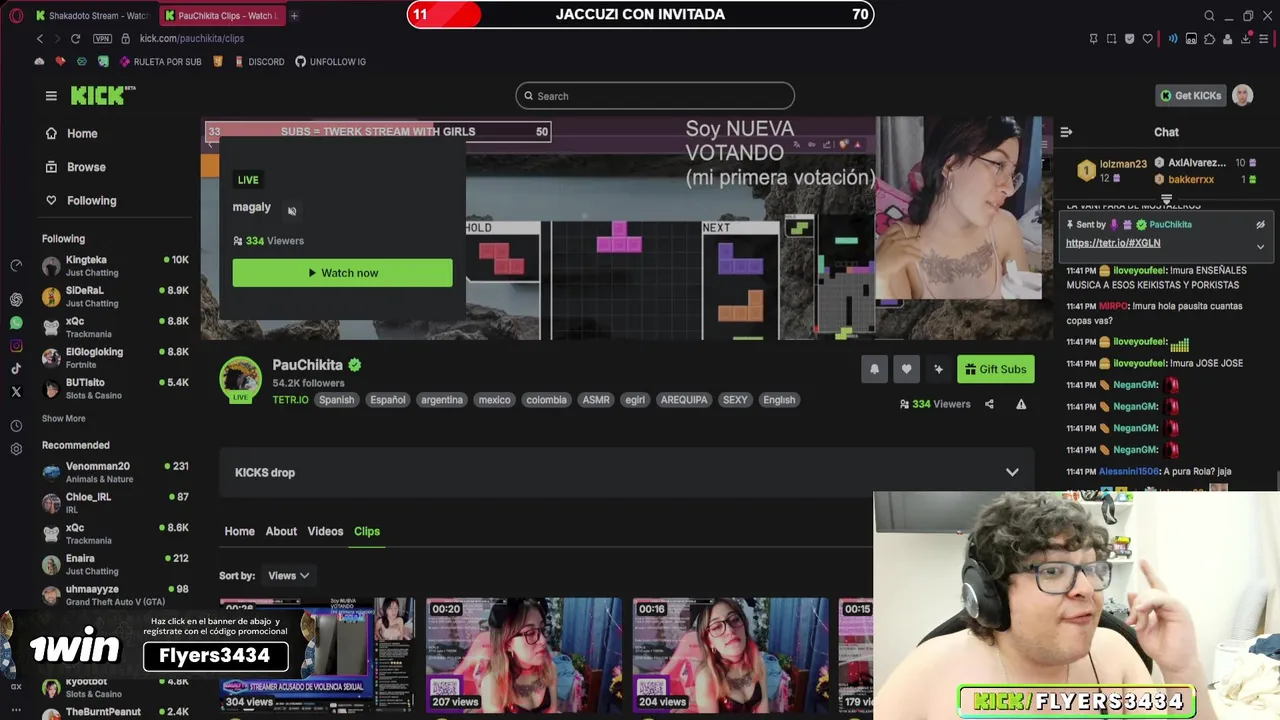Click the Watch now button

point(342,273)
